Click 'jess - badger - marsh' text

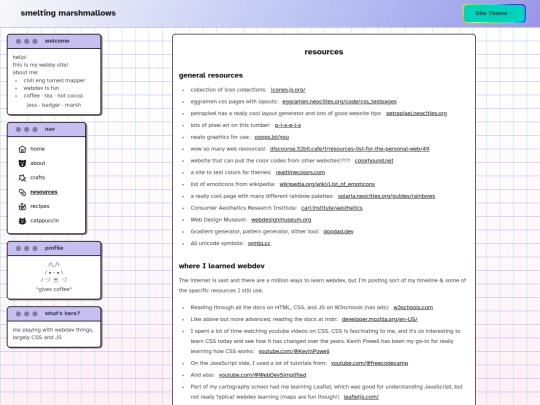tap(54, 105)
